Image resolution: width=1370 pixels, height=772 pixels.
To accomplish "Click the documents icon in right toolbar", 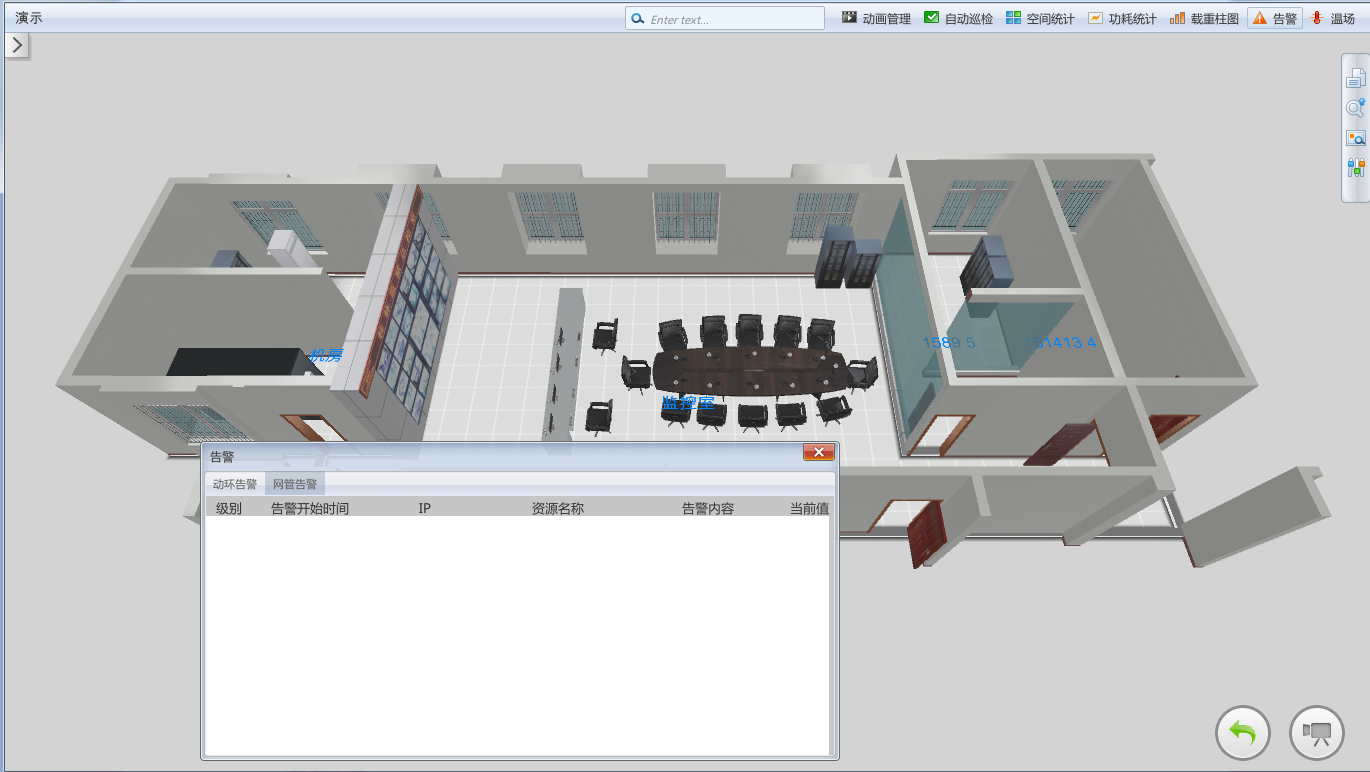I will pyautogui.click(x=1355, y=79).
